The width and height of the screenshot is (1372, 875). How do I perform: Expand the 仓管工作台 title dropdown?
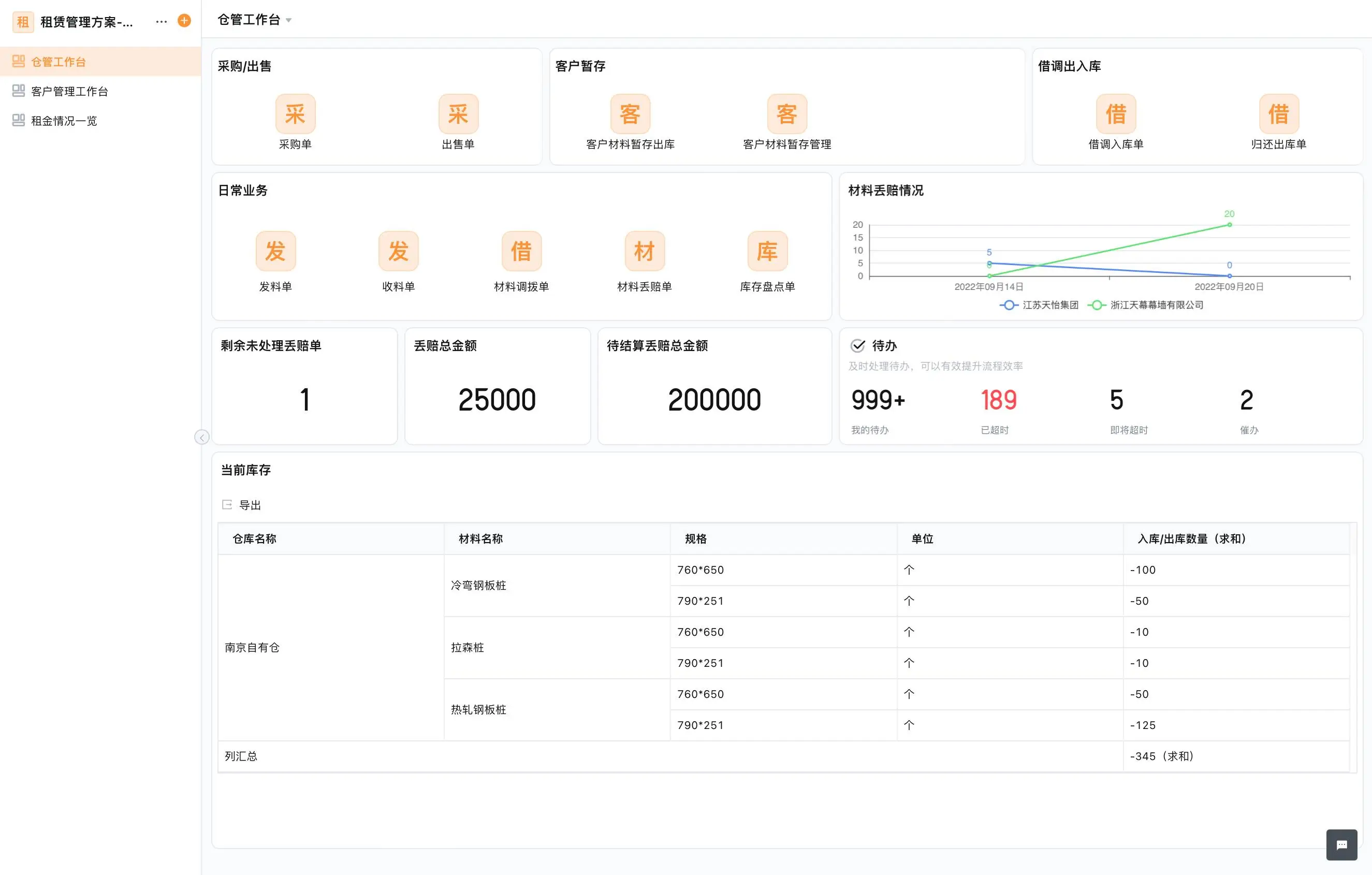coord(289,21)
